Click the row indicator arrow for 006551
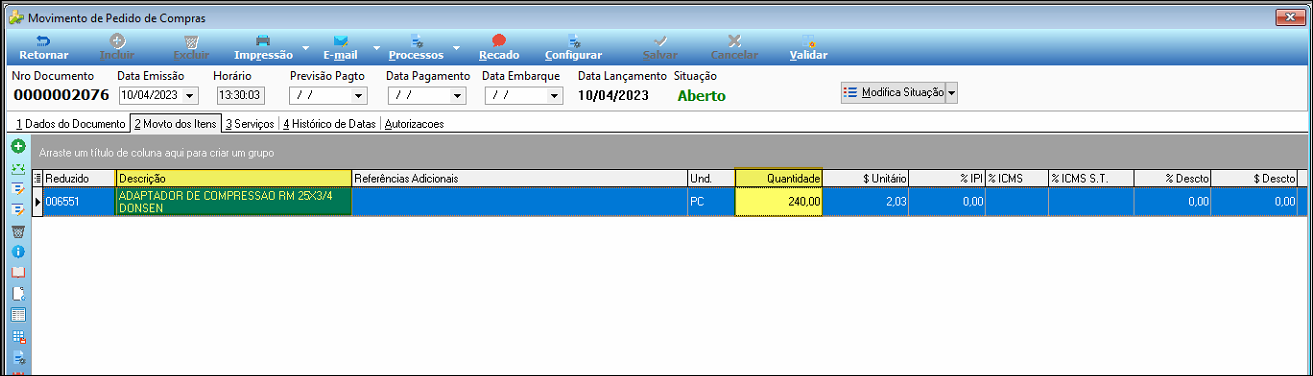The image size is (1313, 376). 38,201
